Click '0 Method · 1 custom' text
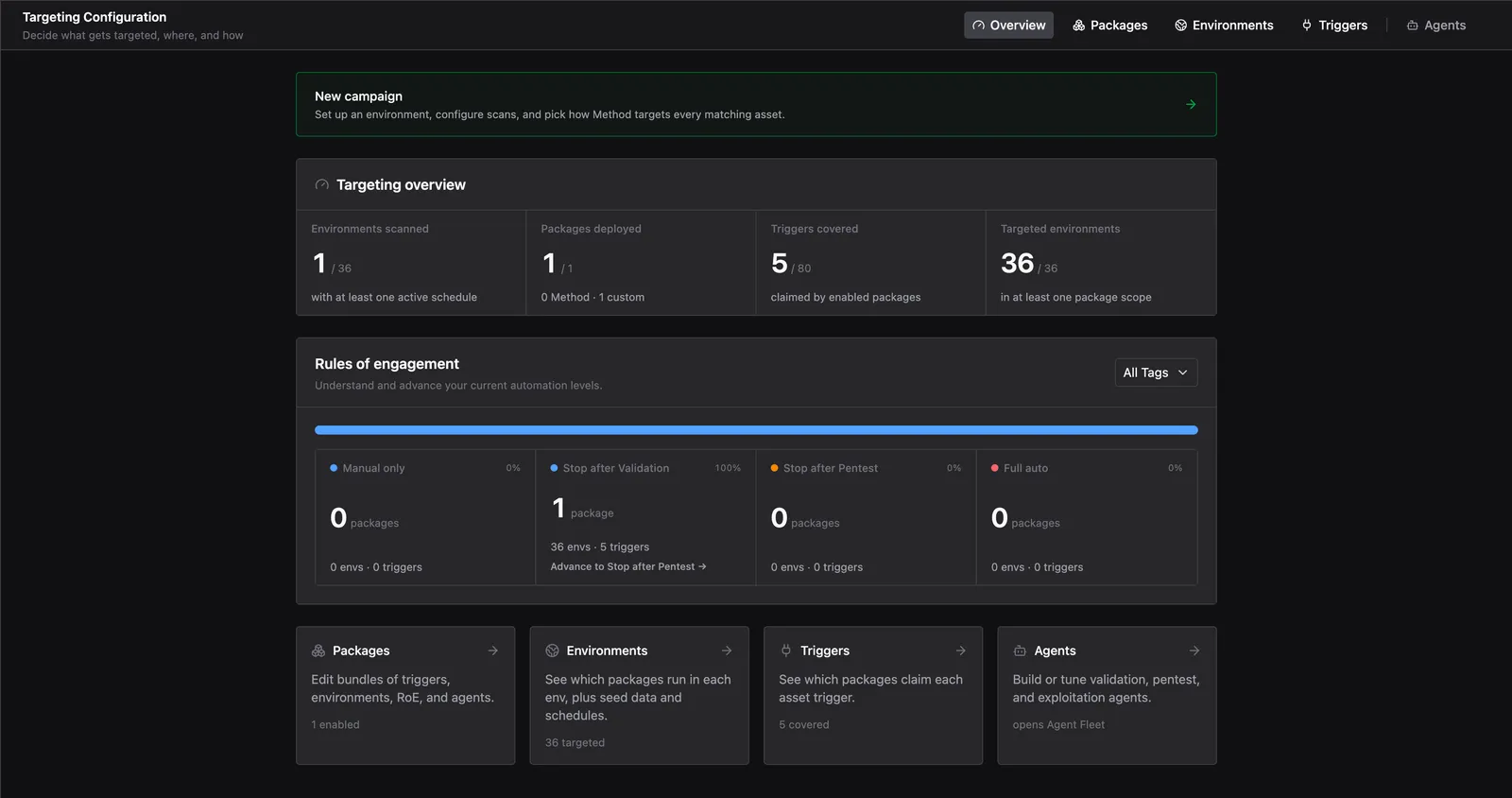1512x798 pixels. pyautogui.click(x=593, y=297)
